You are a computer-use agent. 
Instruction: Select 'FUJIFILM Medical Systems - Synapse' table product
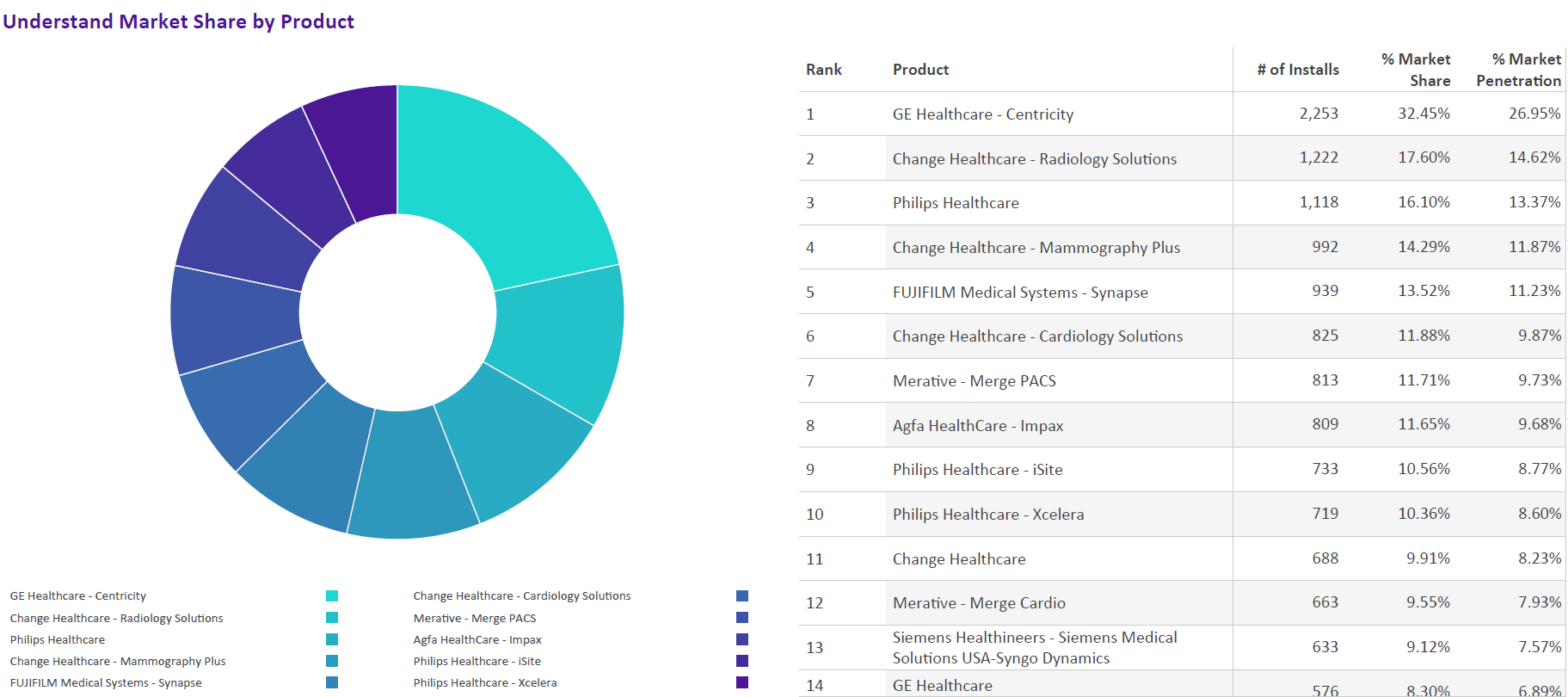1020,293
